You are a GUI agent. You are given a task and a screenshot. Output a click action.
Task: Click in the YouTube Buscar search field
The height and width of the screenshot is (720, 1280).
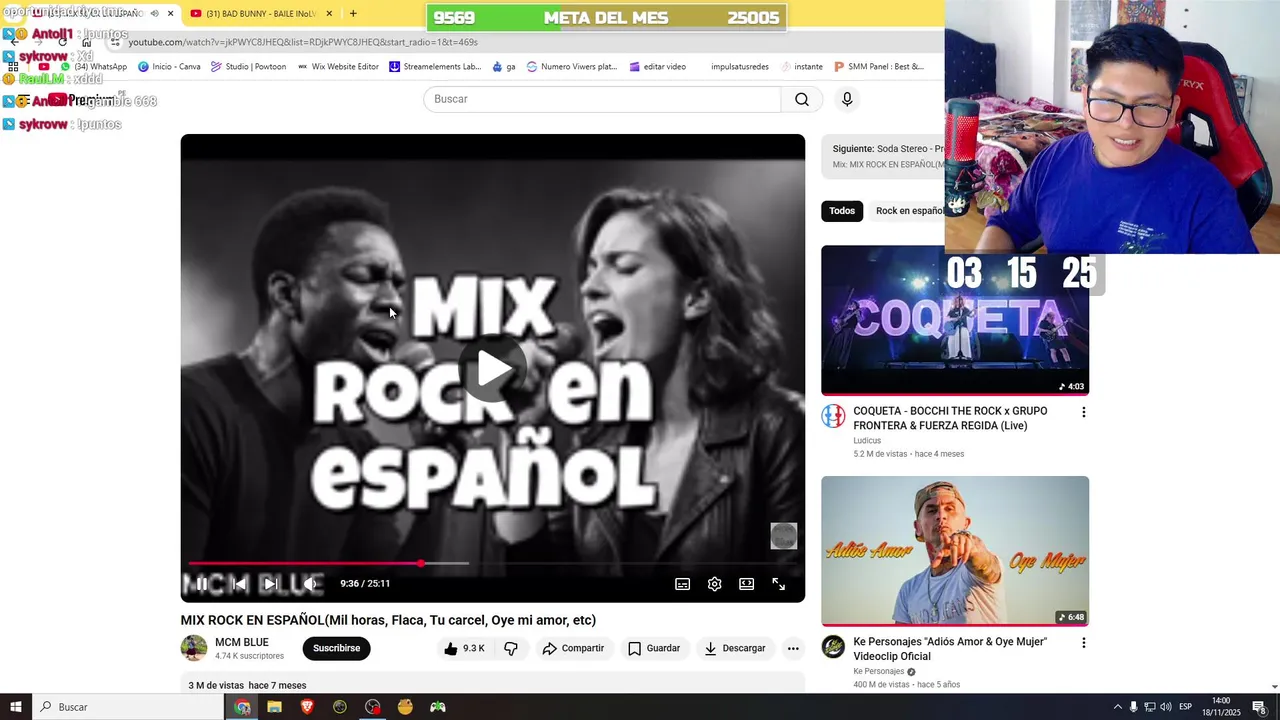pos(602,99)
